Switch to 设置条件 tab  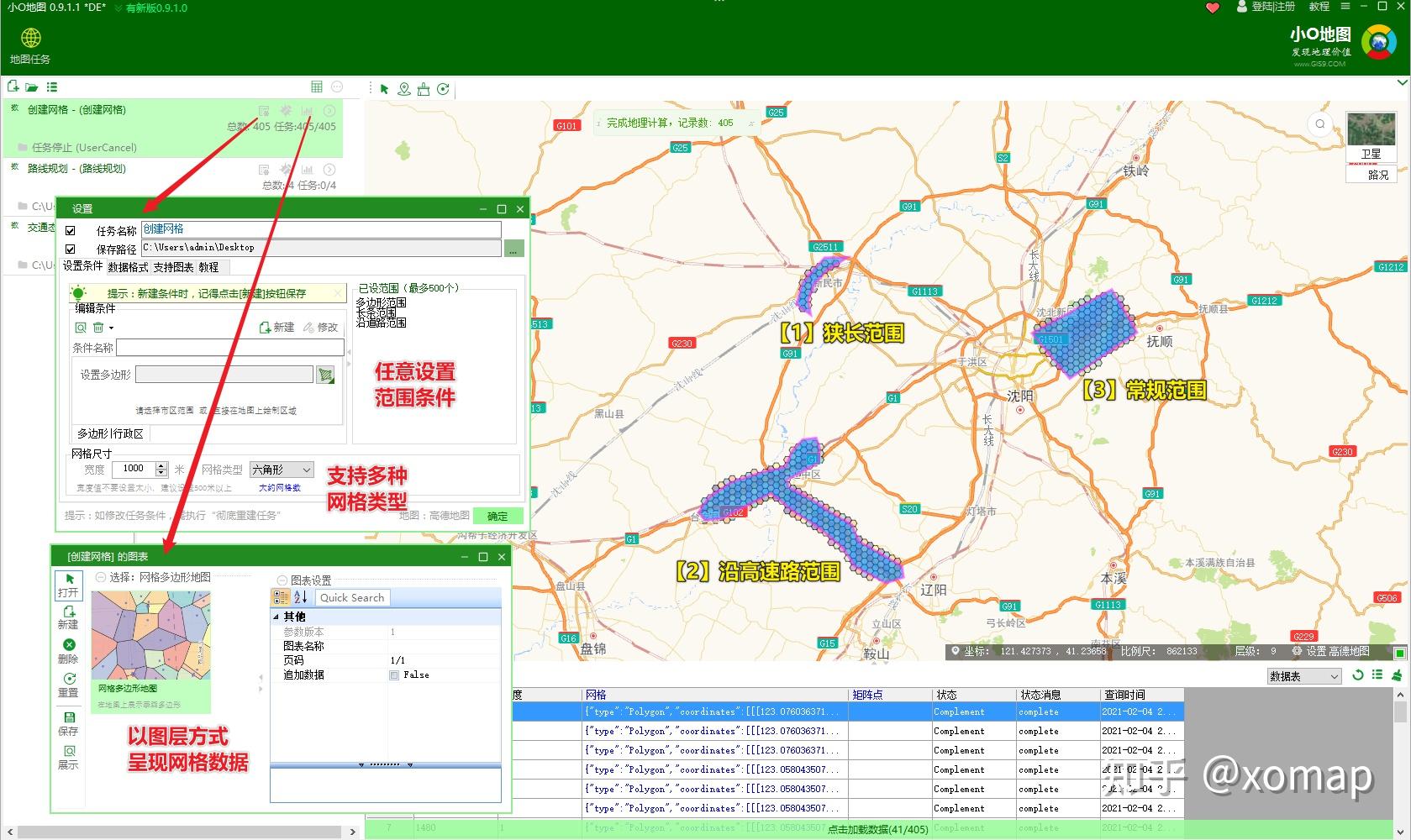coord(82,265)
